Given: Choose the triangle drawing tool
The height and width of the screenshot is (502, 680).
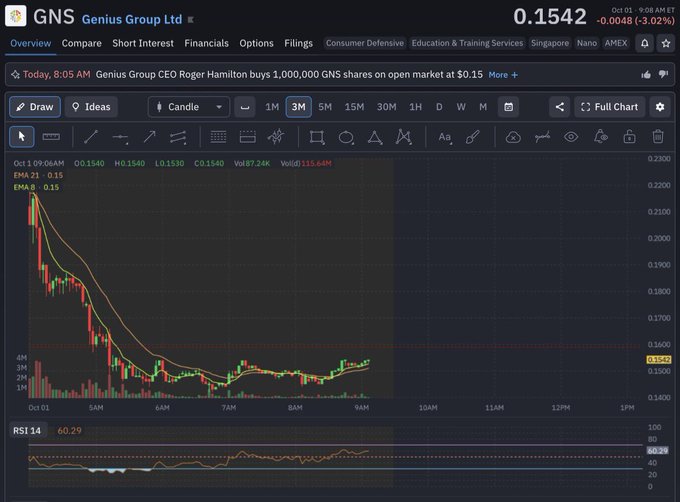Looking at the screenshot, I should click(375, 137).
